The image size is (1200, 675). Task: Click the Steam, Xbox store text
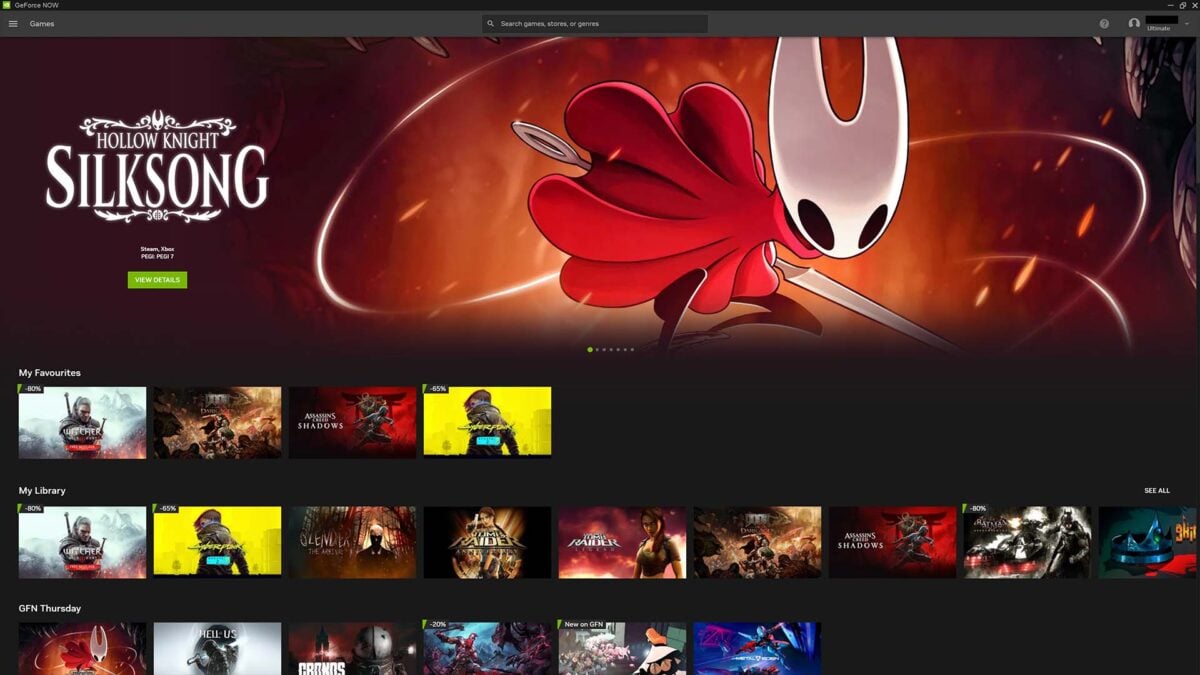(157, 249)
